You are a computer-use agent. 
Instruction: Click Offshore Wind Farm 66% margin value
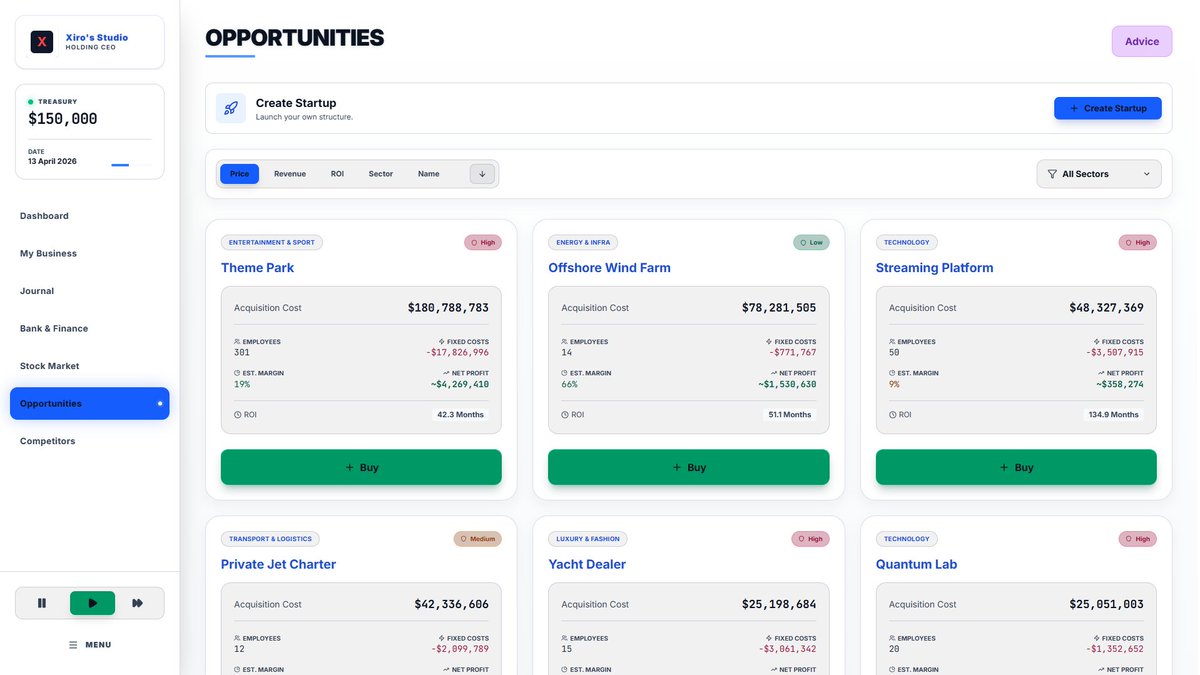click(569, 384)
